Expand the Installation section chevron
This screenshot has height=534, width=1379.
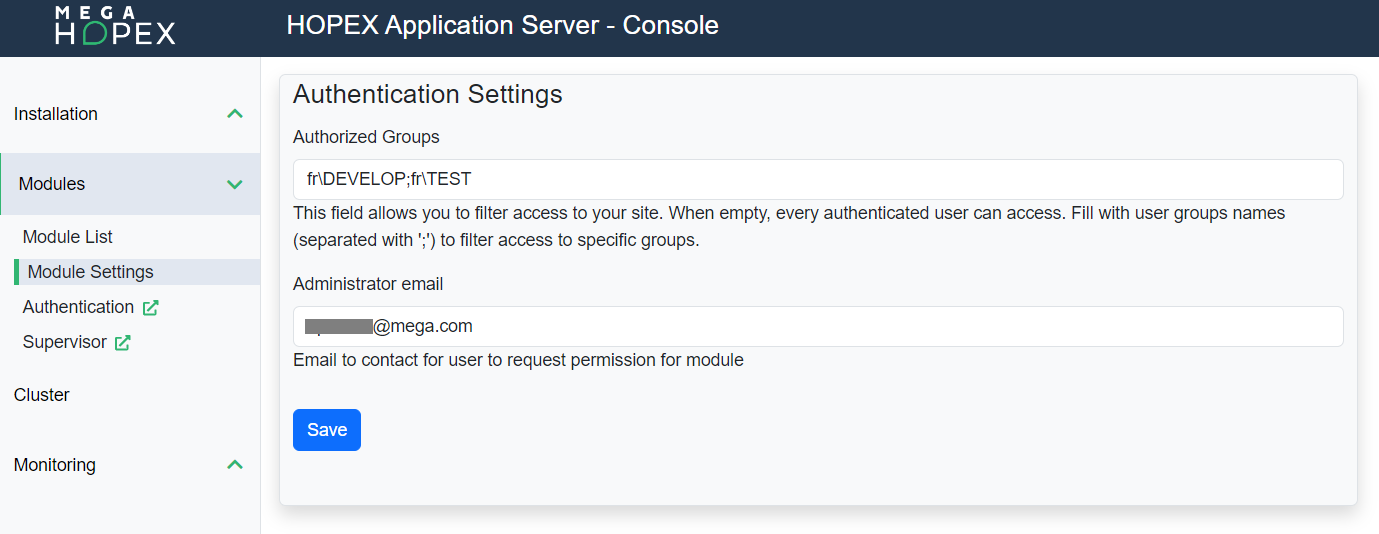(x=235, y=114)
